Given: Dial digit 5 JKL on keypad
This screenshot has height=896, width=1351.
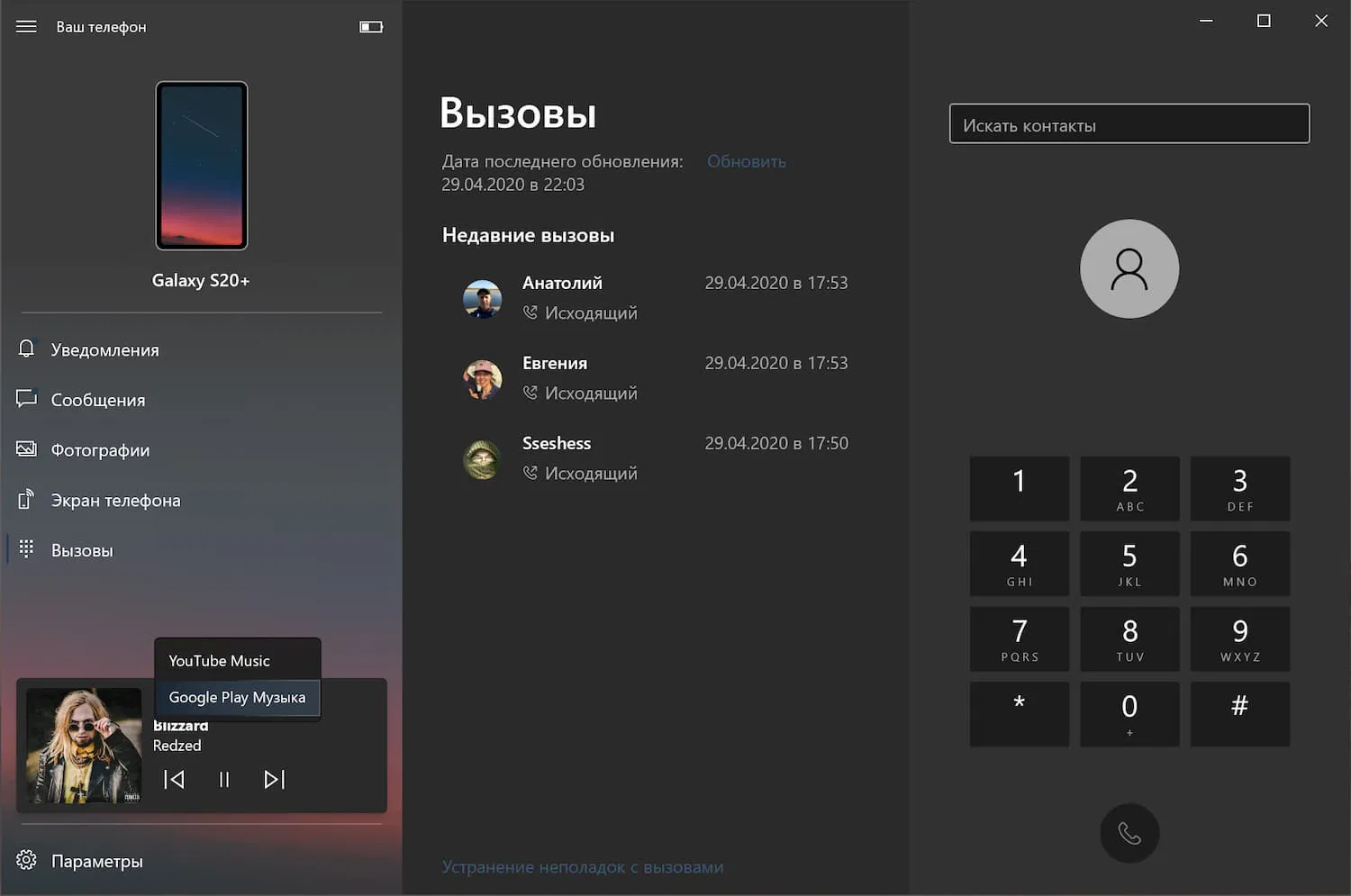Looking at the screenshot, I should click(x=1129, y=564).
